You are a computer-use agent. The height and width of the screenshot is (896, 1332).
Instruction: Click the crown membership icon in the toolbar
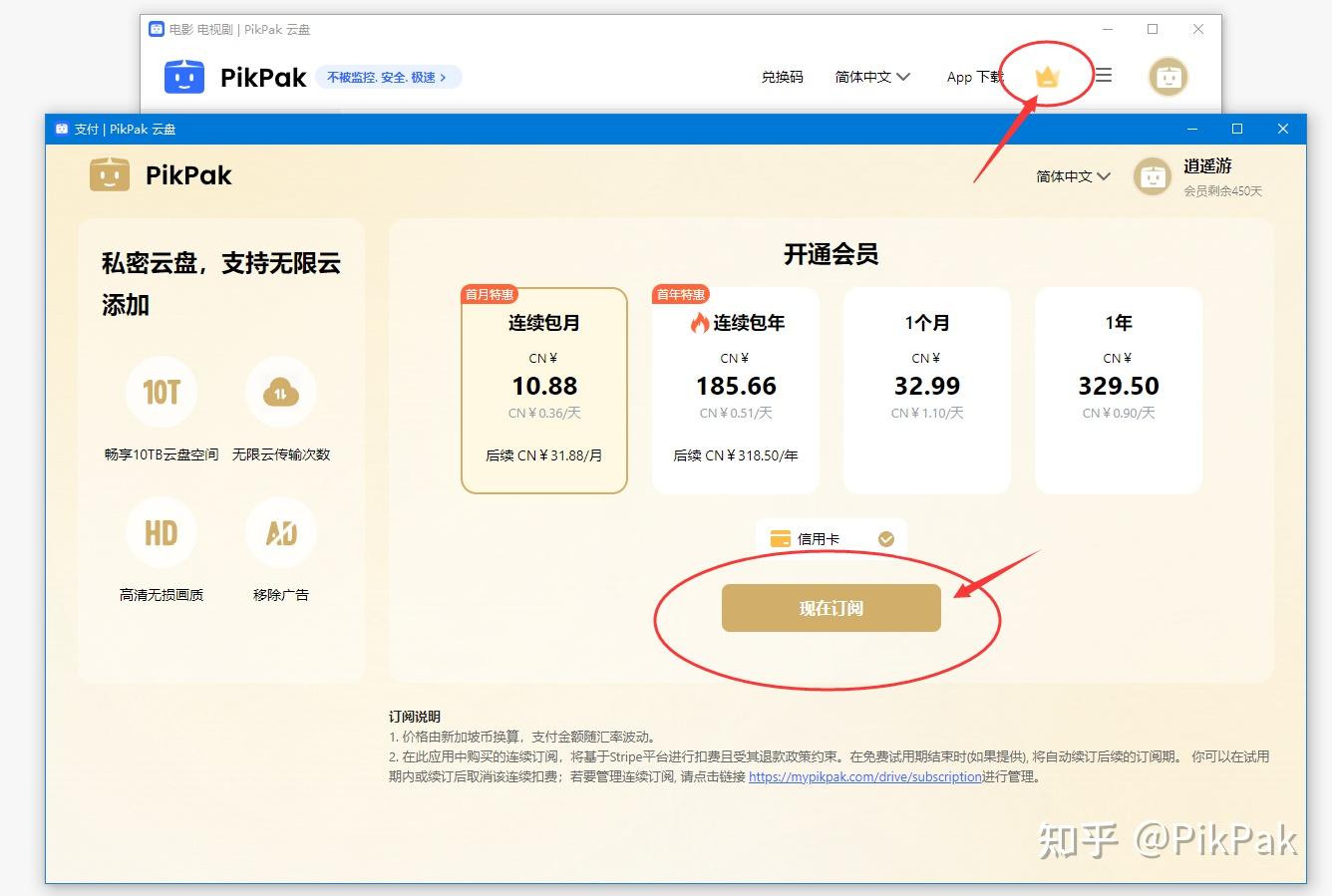tap(1046, 76)
